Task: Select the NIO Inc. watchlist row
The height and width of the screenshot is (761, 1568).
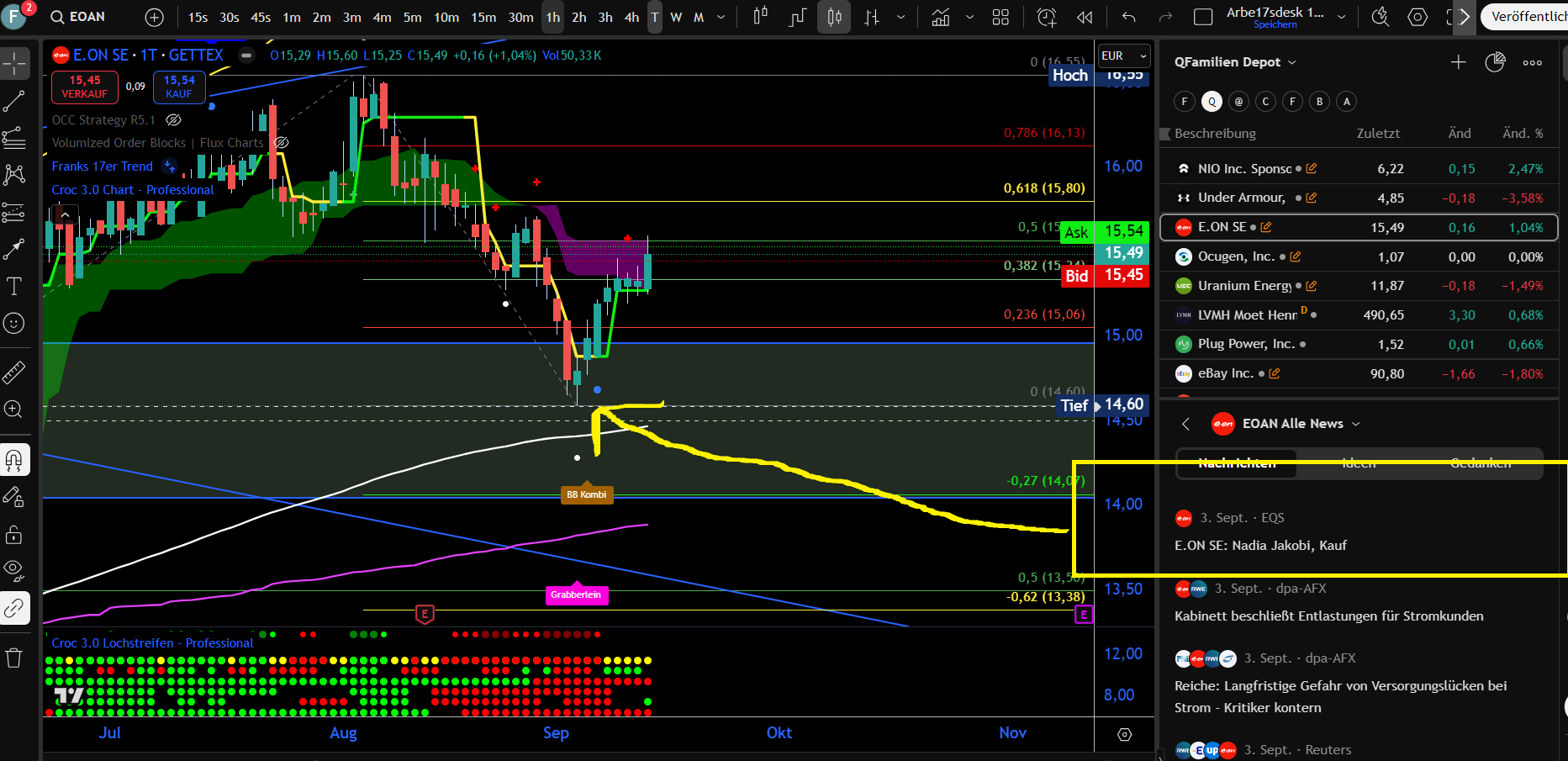Action: click(1244, 169)
